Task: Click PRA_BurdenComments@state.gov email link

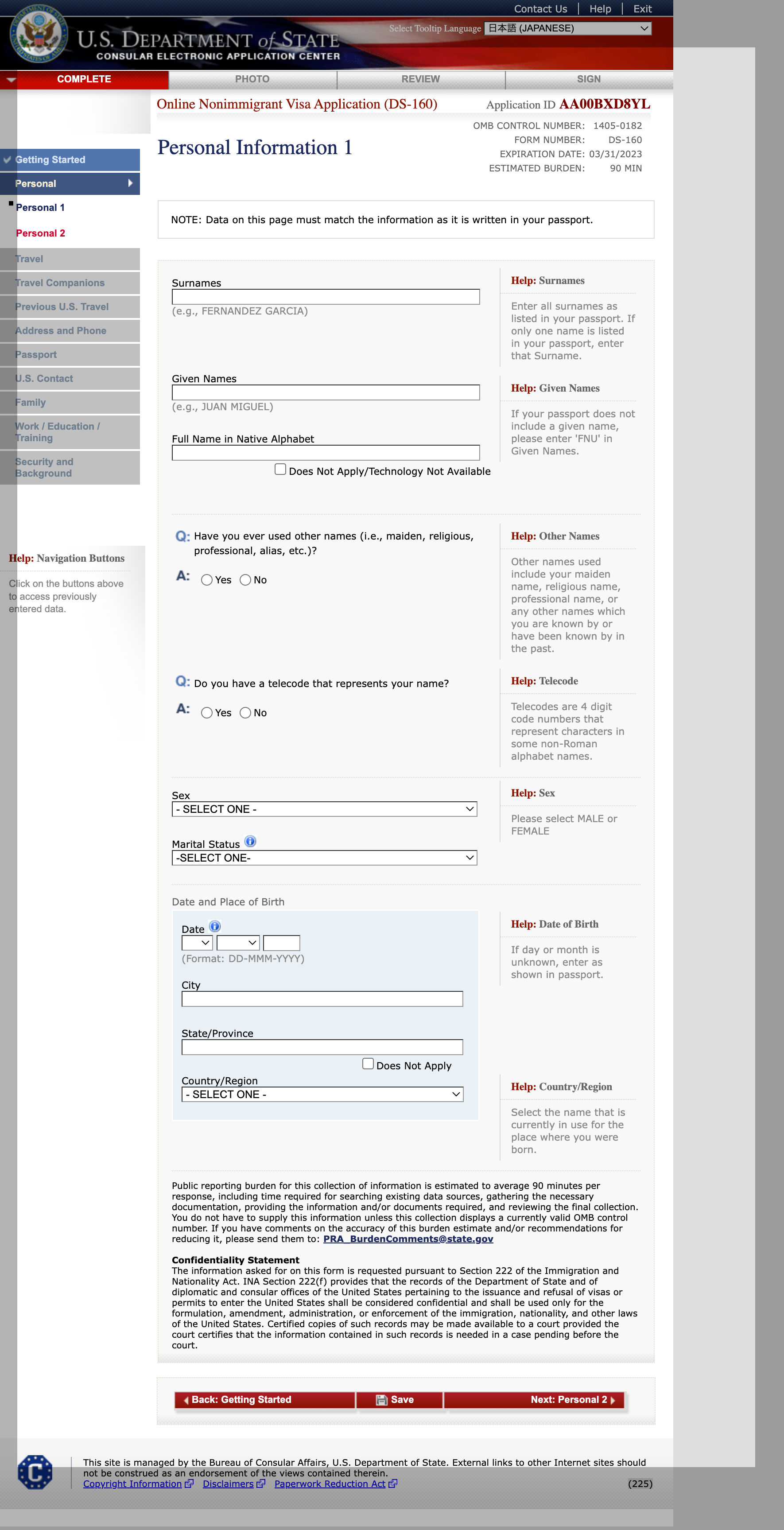Action: 408,1239
